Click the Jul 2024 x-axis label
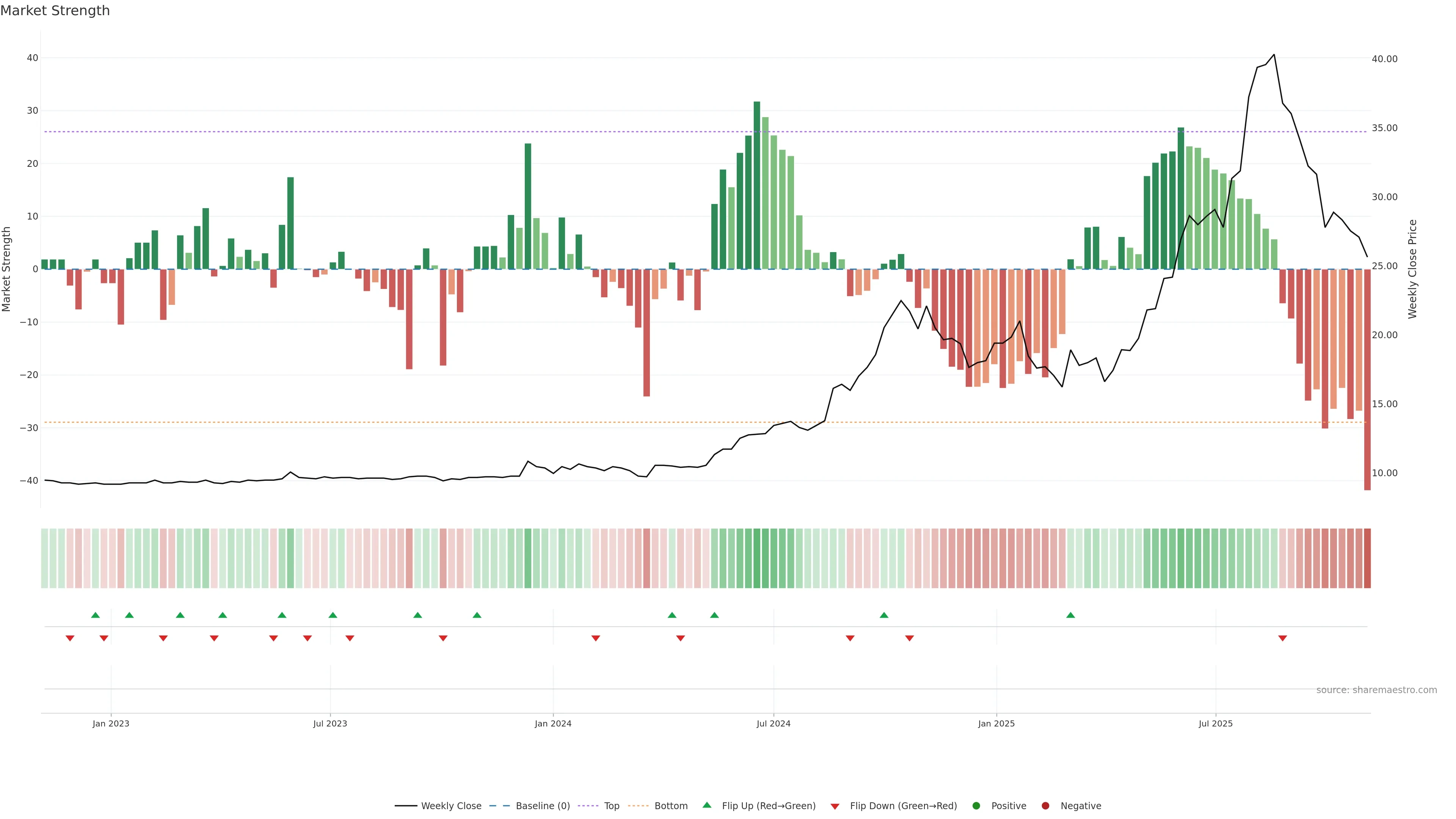This screenshot has height=819, width=1456. pos(773,723)
